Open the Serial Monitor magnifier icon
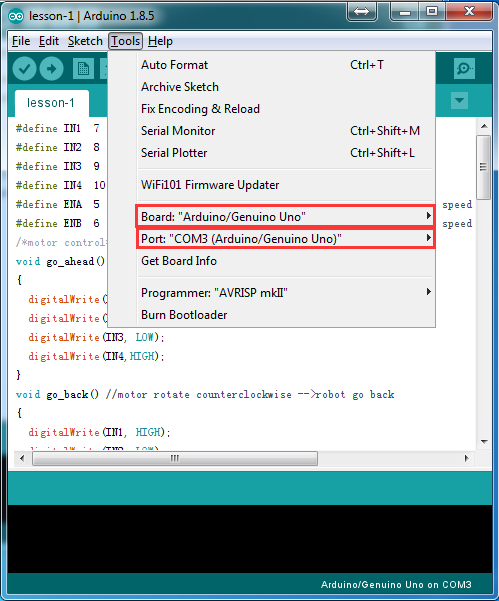499x601 pixels. pyautogui.click(x=464, y=69)
